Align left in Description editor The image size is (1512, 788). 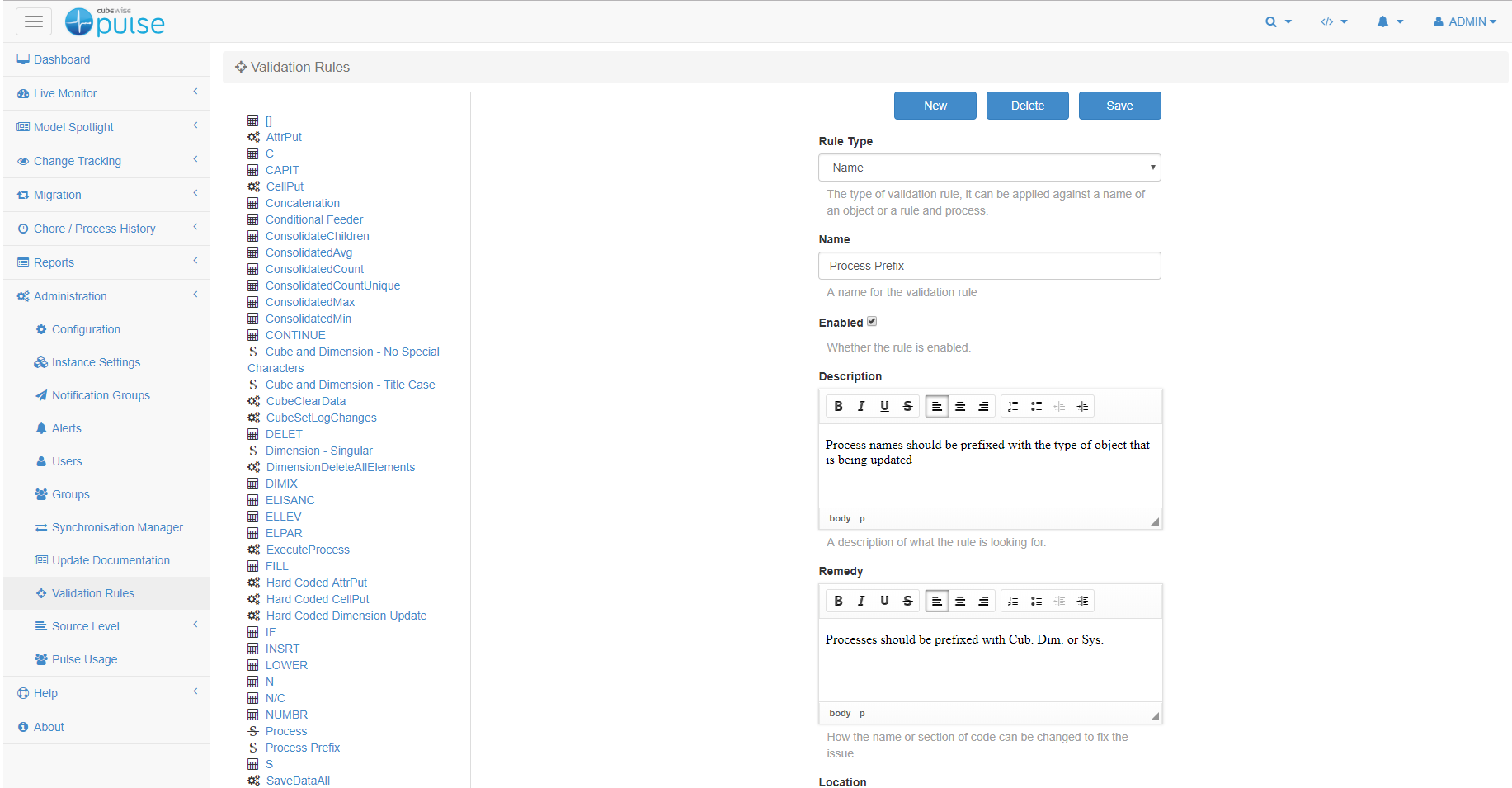(x=937, y=406)
